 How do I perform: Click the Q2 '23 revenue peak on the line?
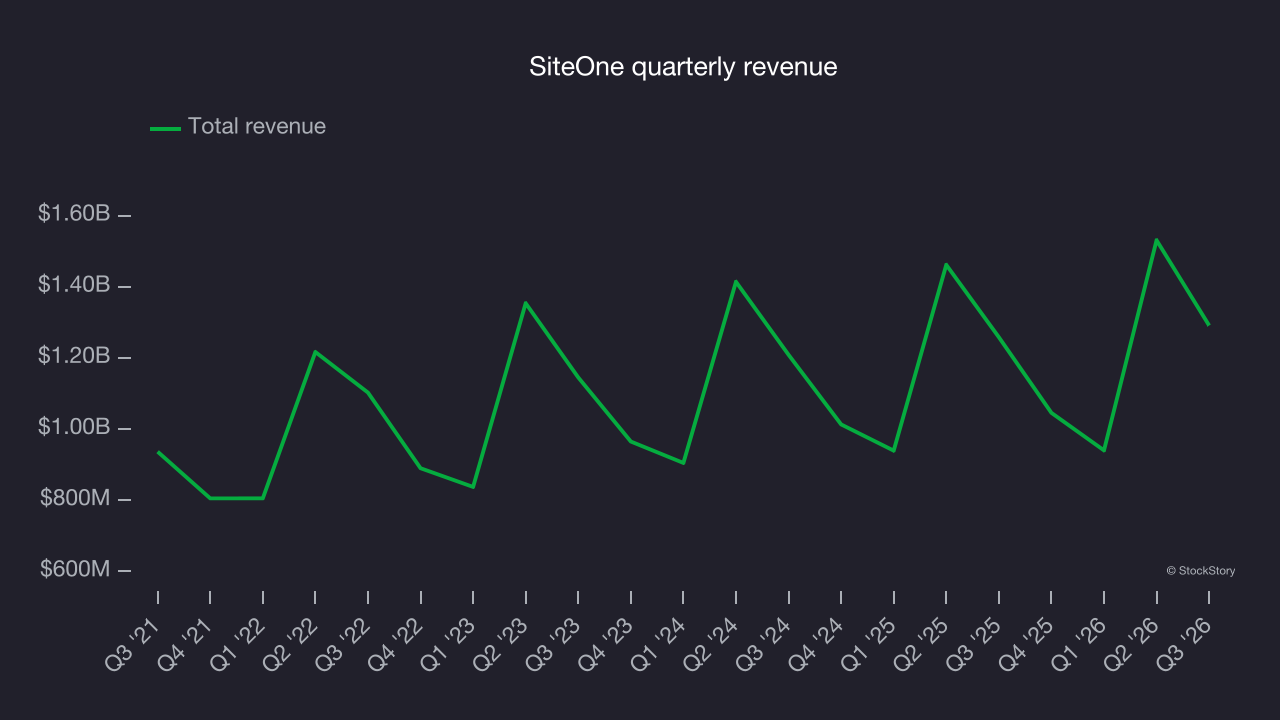pos(526,303)
